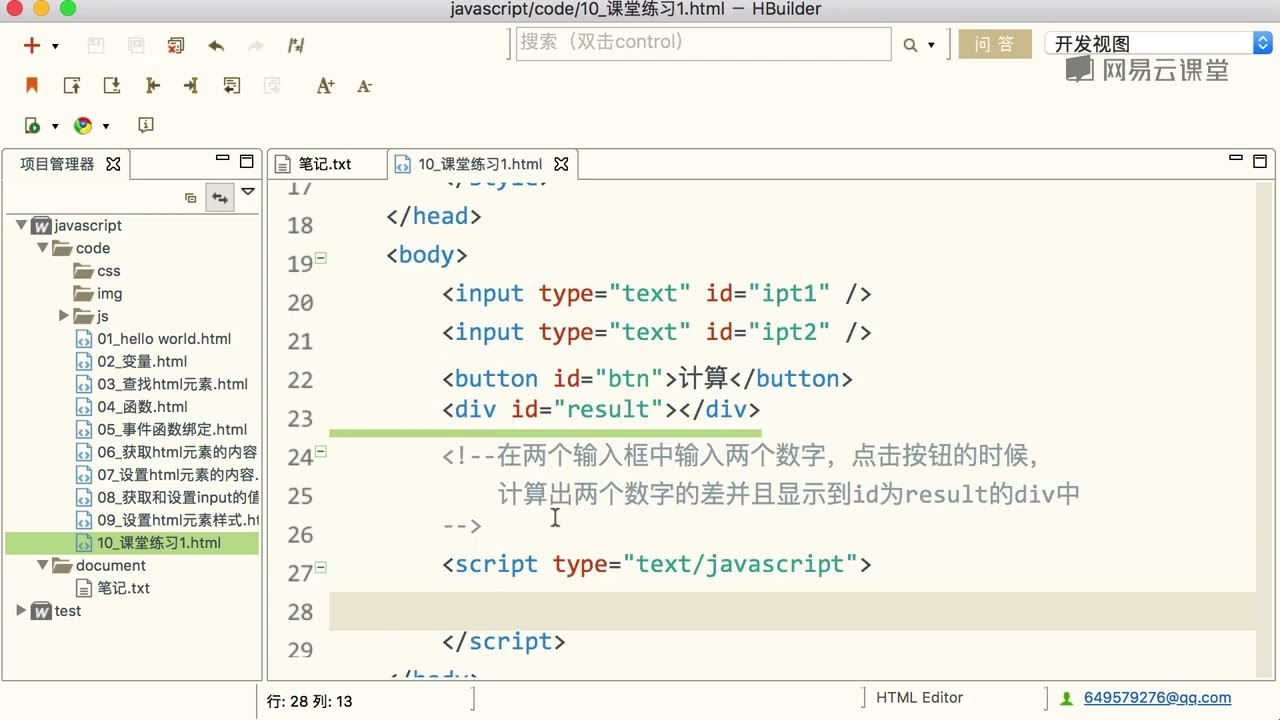This screenshot has width=1280, height=720.
Task: Fold the body tag at line 19
Action: [x=321, y=258]
